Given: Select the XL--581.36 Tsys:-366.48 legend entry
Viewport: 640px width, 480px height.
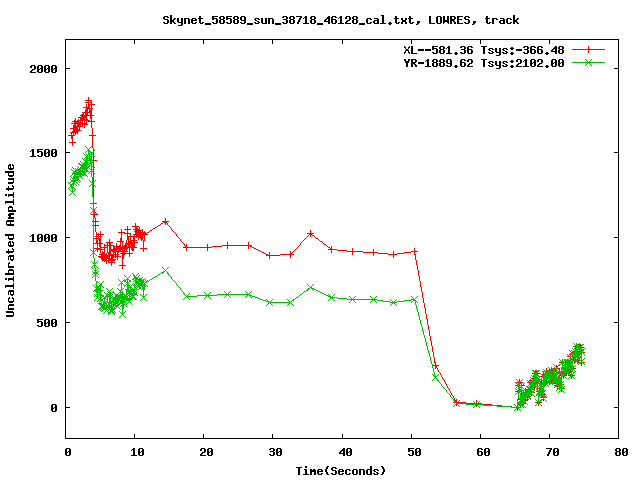Looking at the screenshot, I should coord(484,50).
